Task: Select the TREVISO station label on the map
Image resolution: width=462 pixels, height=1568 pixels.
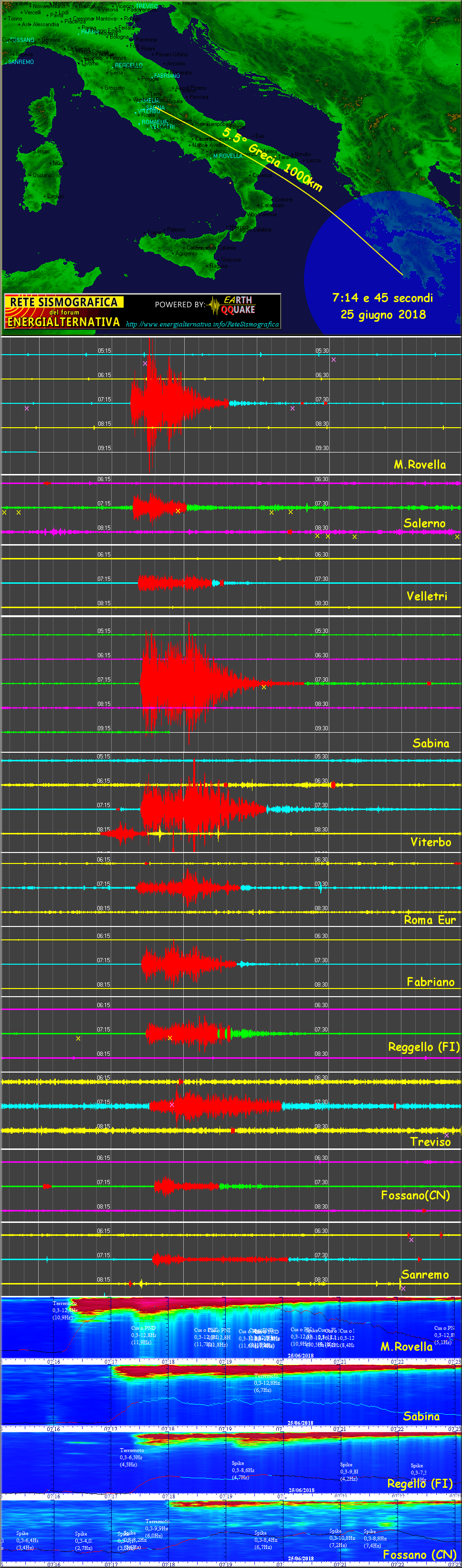Action: (147, 6)
